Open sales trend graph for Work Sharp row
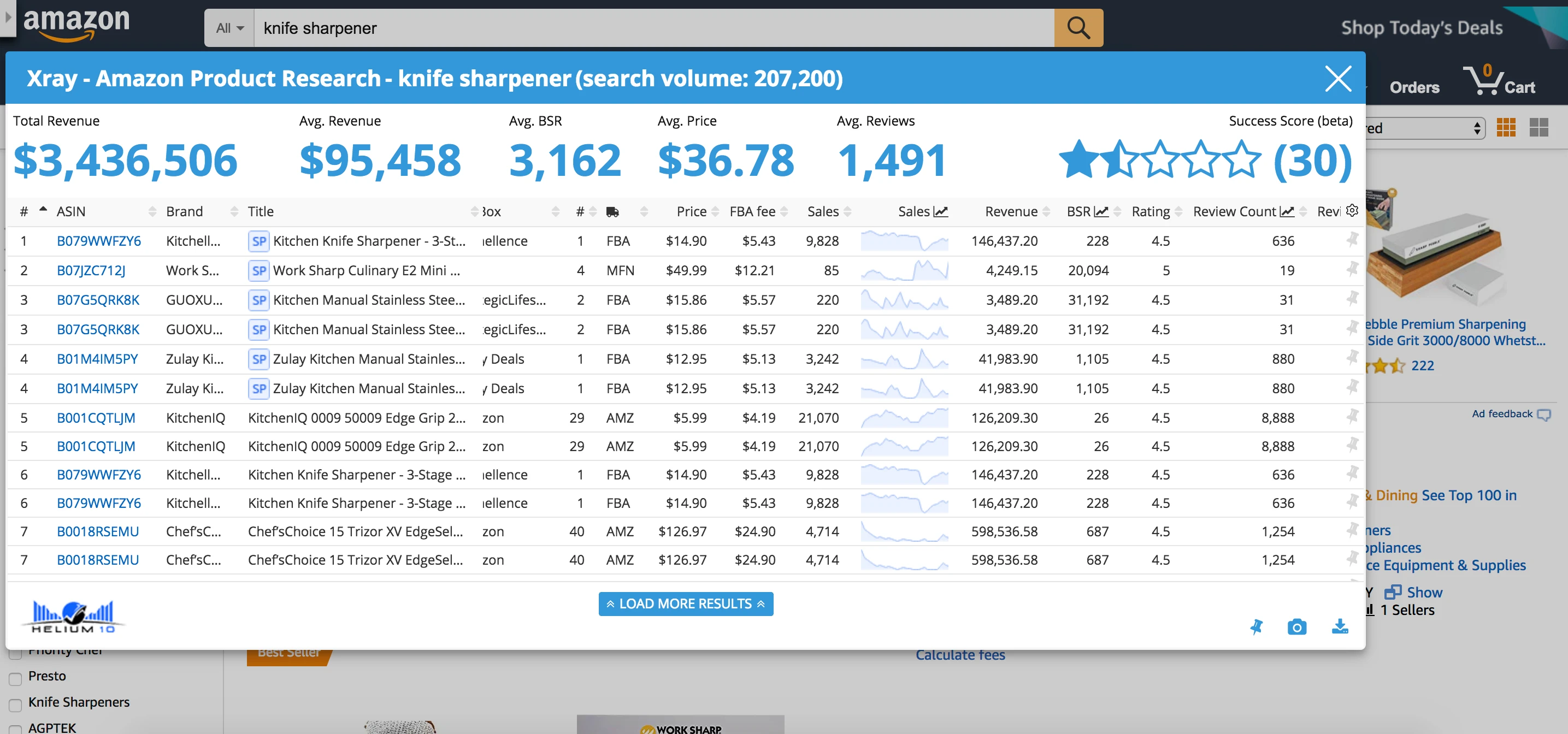This screenshot has width=1568, height=734. click(905, 270)
